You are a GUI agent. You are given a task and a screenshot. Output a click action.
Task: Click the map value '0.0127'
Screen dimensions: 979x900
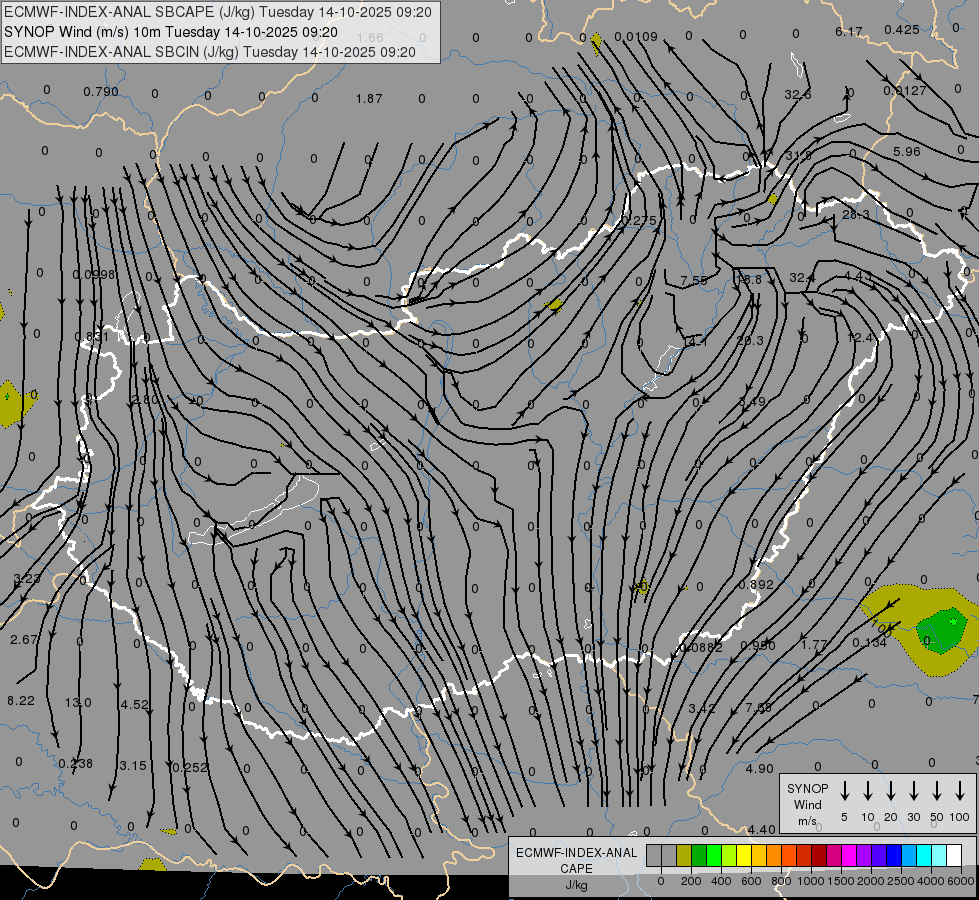[x=905, y=91]
